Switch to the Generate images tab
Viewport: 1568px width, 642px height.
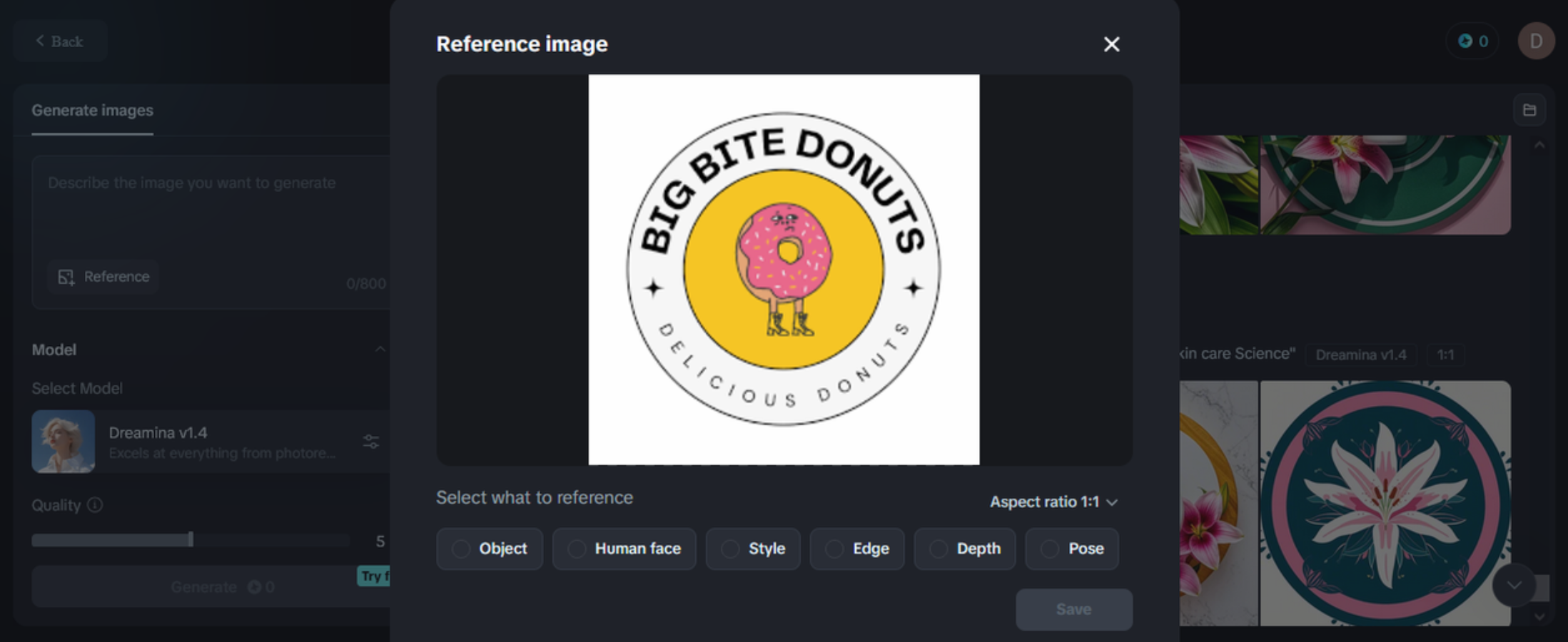point(92,111)
